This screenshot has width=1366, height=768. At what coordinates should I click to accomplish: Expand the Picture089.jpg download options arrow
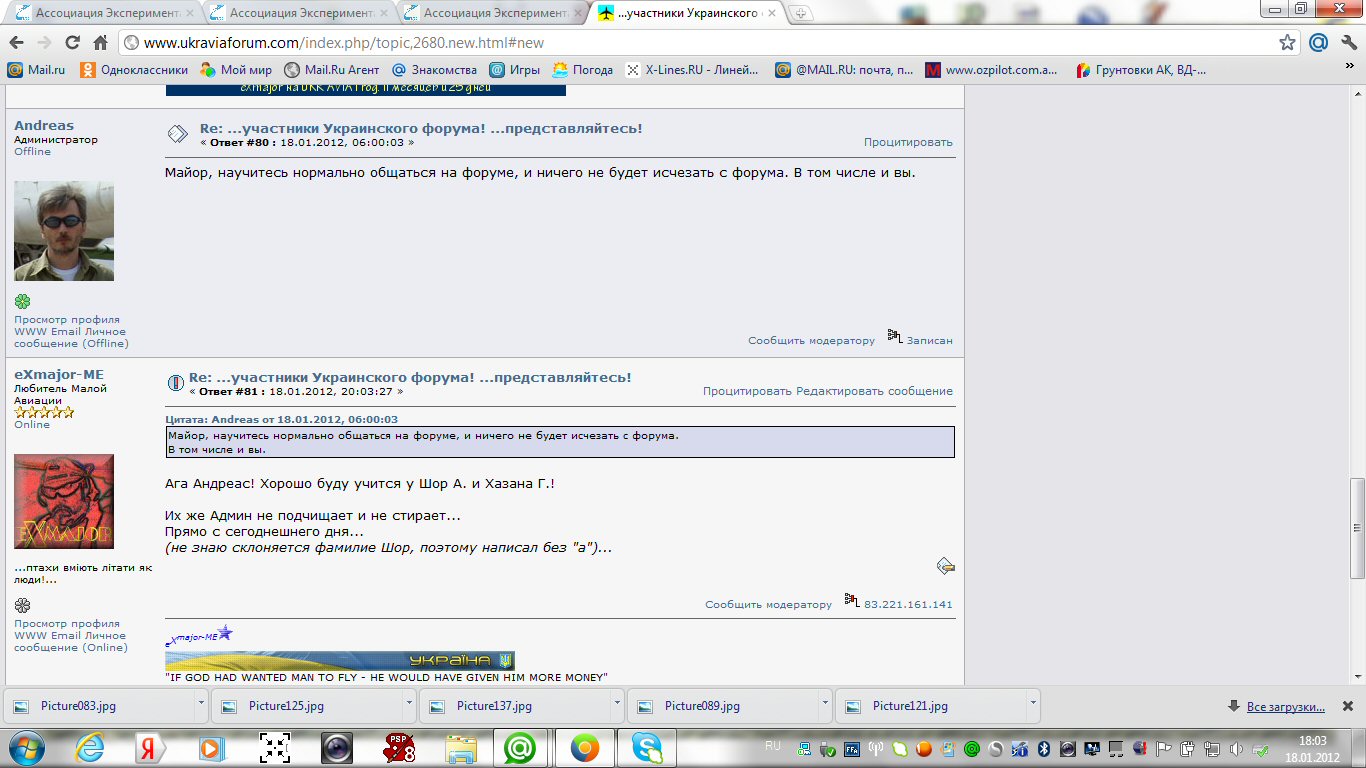click(825, 705)
